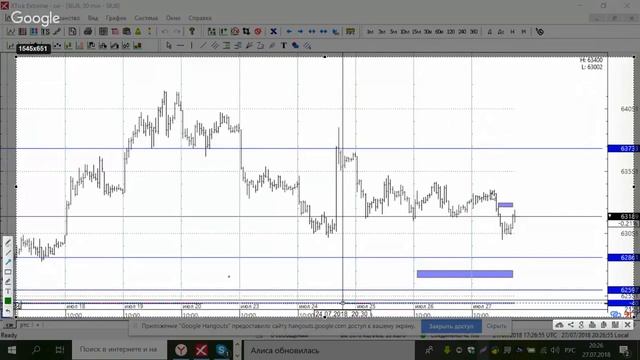
Task: Click the dotted point chart type icon
Action: point(57,45)
